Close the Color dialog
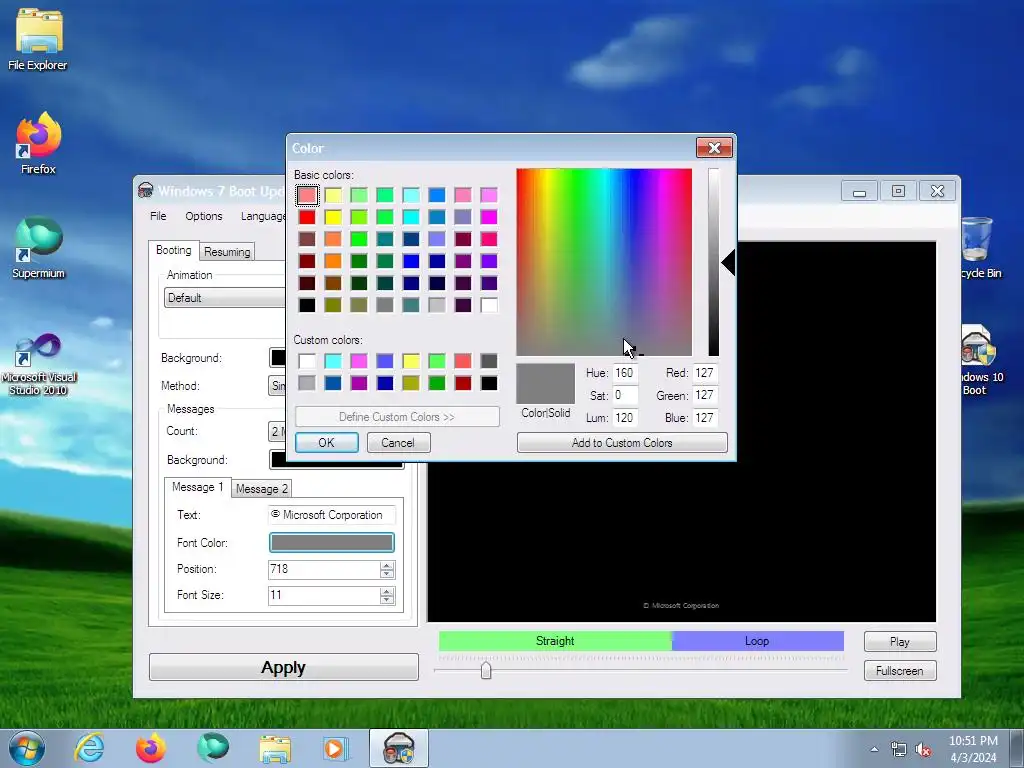 714,148
